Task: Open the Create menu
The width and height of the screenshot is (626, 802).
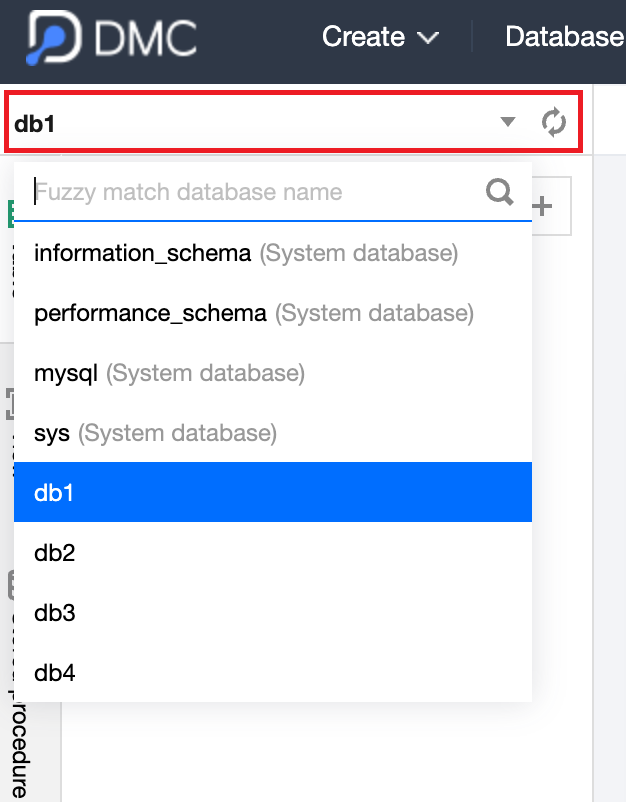Action: pos(366,38)
